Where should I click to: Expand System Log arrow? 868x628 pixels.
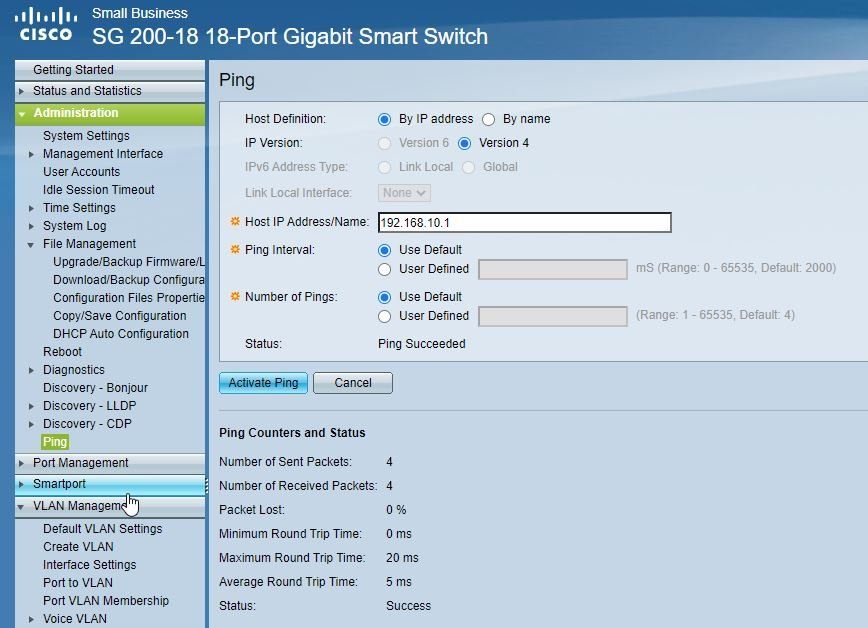[32, 226]
